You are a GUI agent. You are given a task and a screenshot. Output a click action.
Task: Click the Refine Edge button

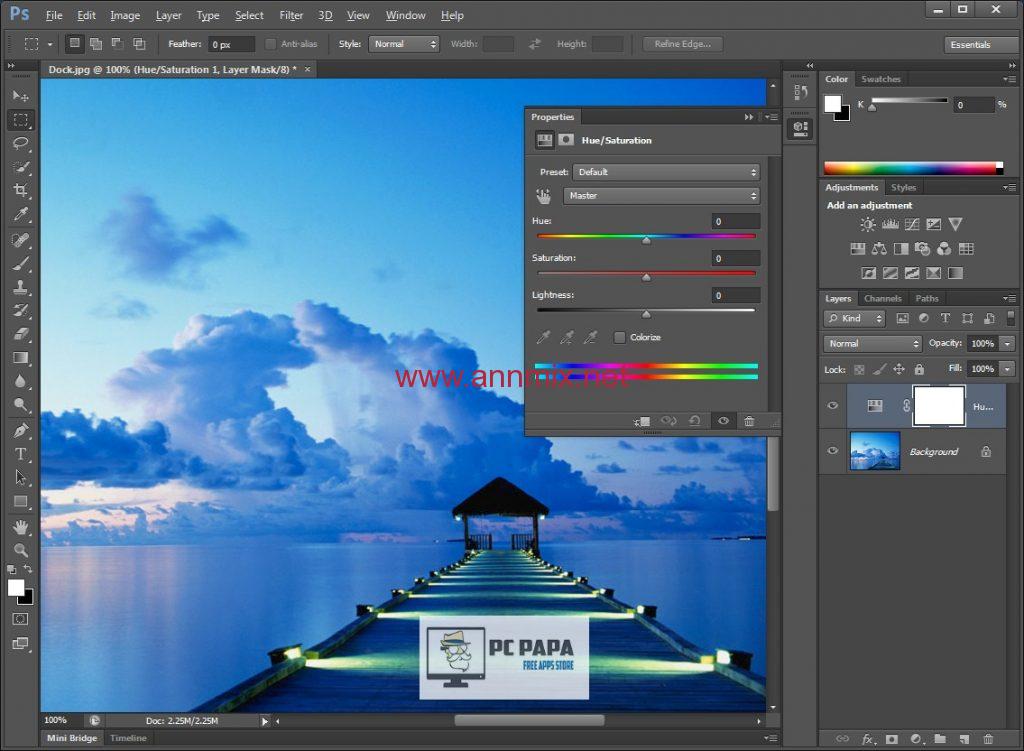682,44
